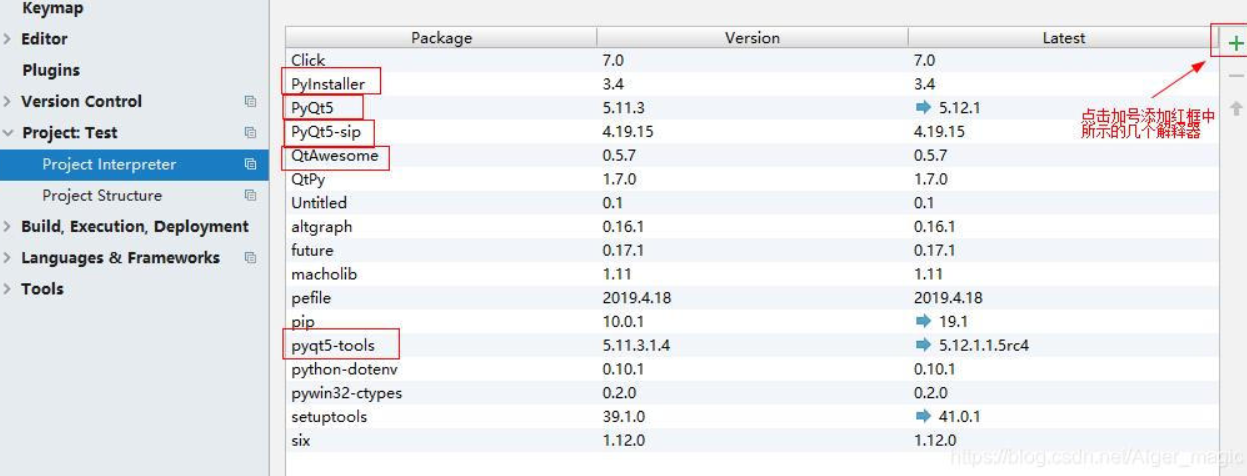
Task: Click the copy icon beside Project Interpreter
Action: coord(250,164)
